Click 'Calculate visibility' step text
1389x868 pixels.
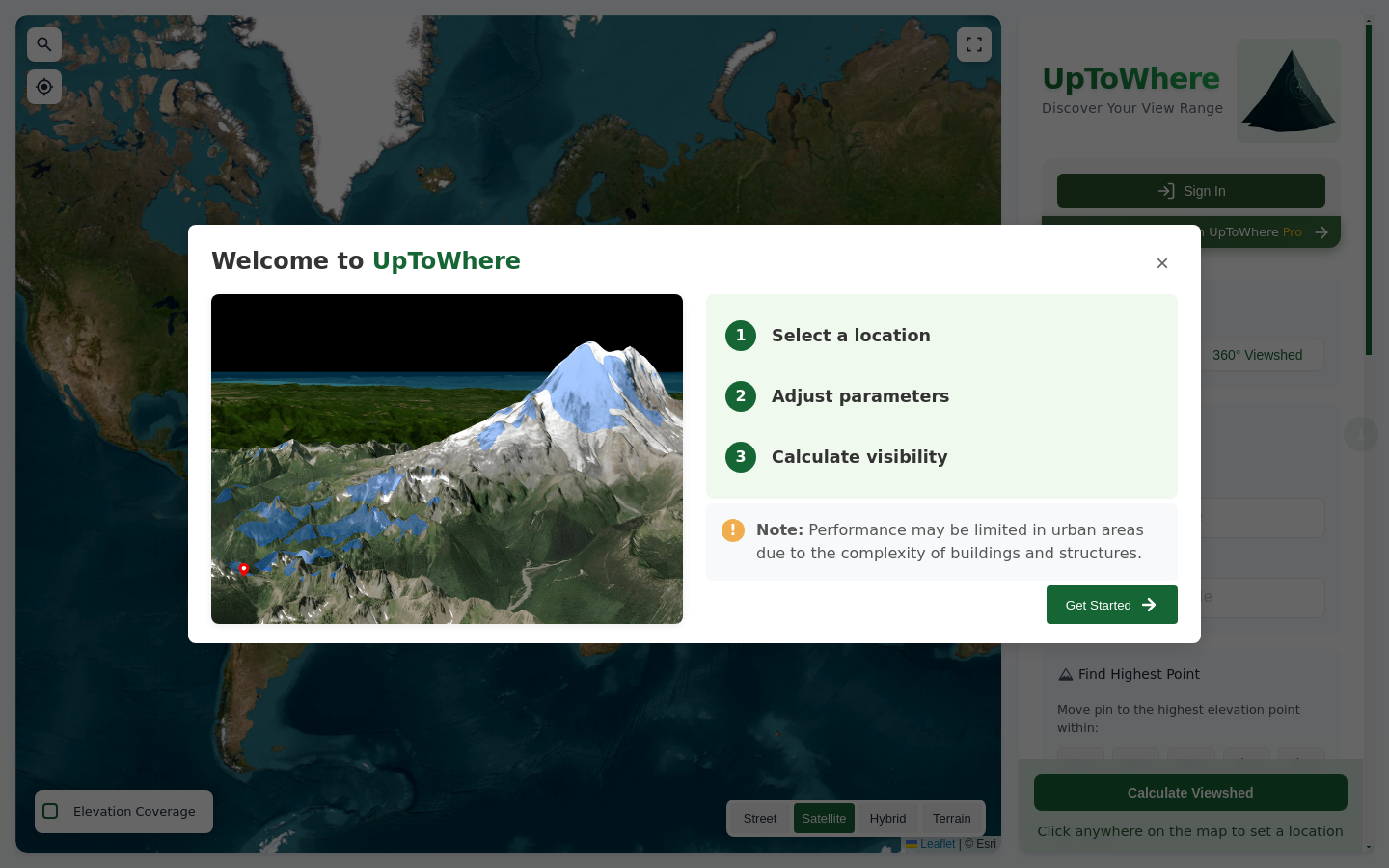tap(859, 457)
